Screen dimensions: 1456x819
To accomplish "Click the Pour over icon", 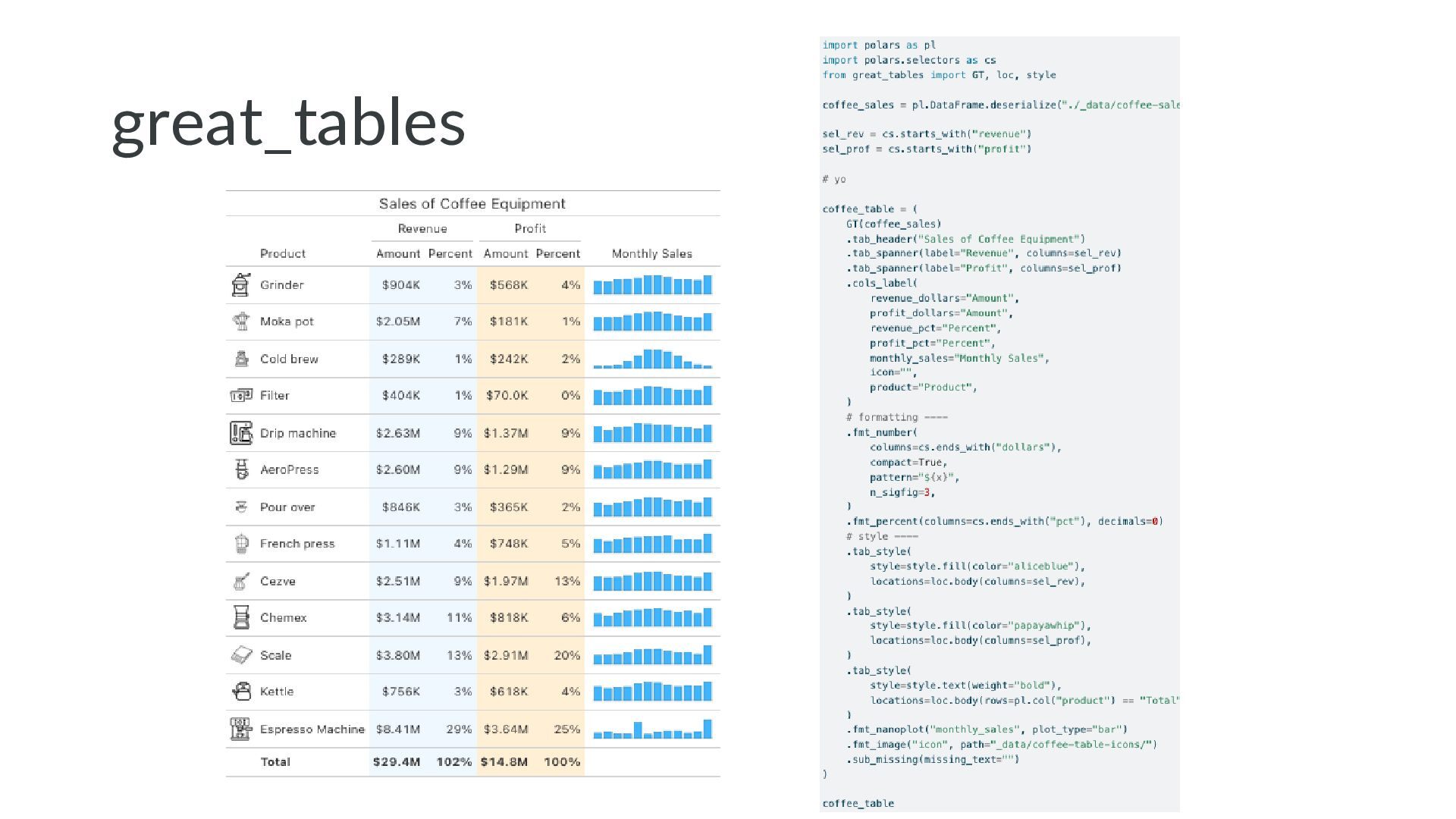I will pos(241,507).
